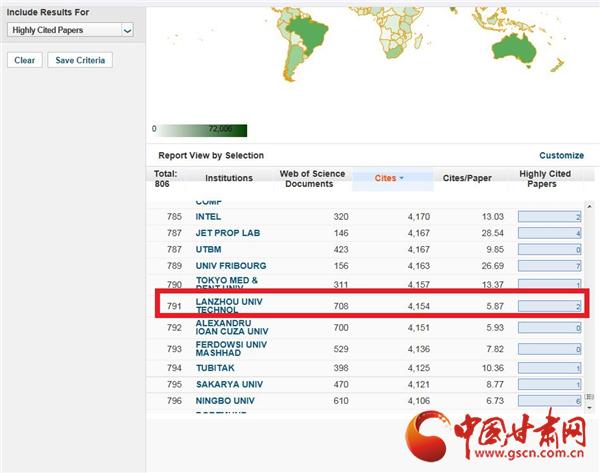Open the Customize link
This screenshot has width=600, height=473.
(x=561, y=155)
